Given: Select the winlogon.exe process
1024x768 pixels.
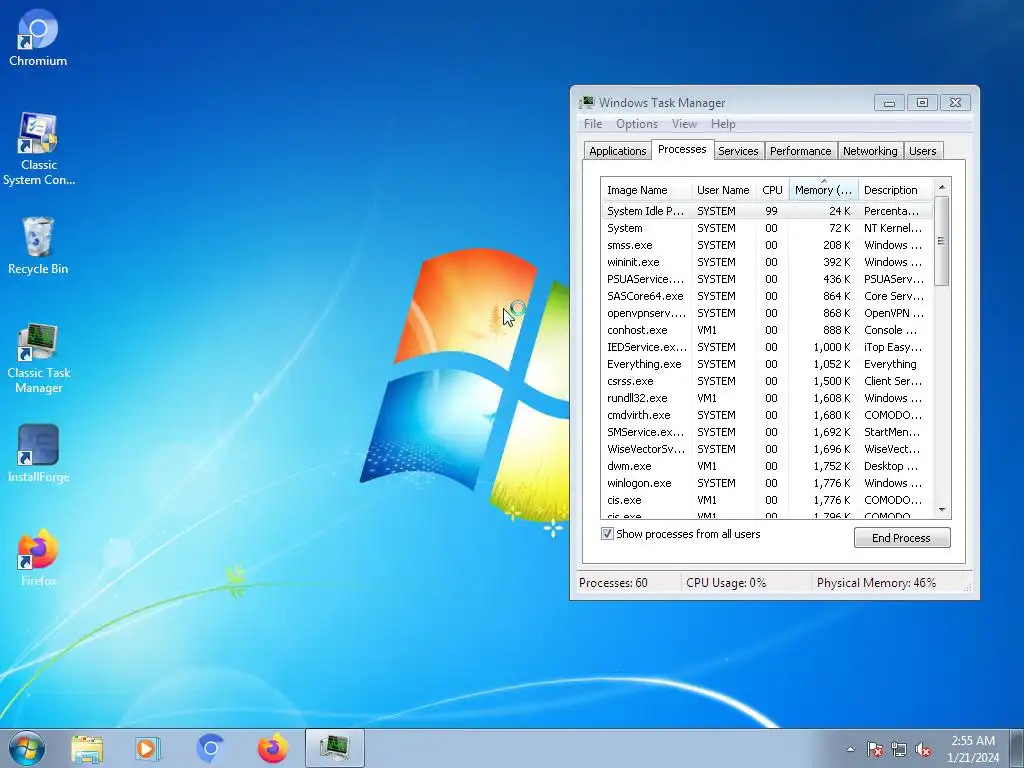Looking at the screenshot, I should click(x=767, y=483).
